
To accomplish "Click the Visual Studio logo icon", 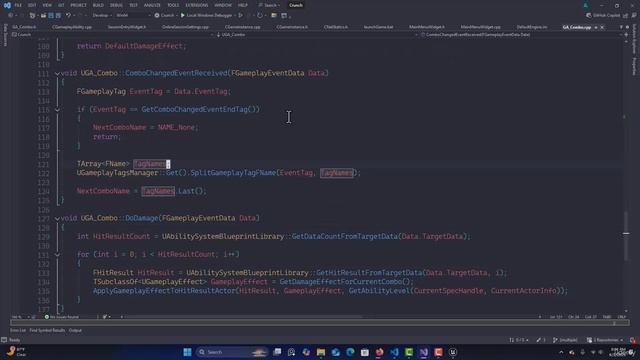I will [7, 5].
